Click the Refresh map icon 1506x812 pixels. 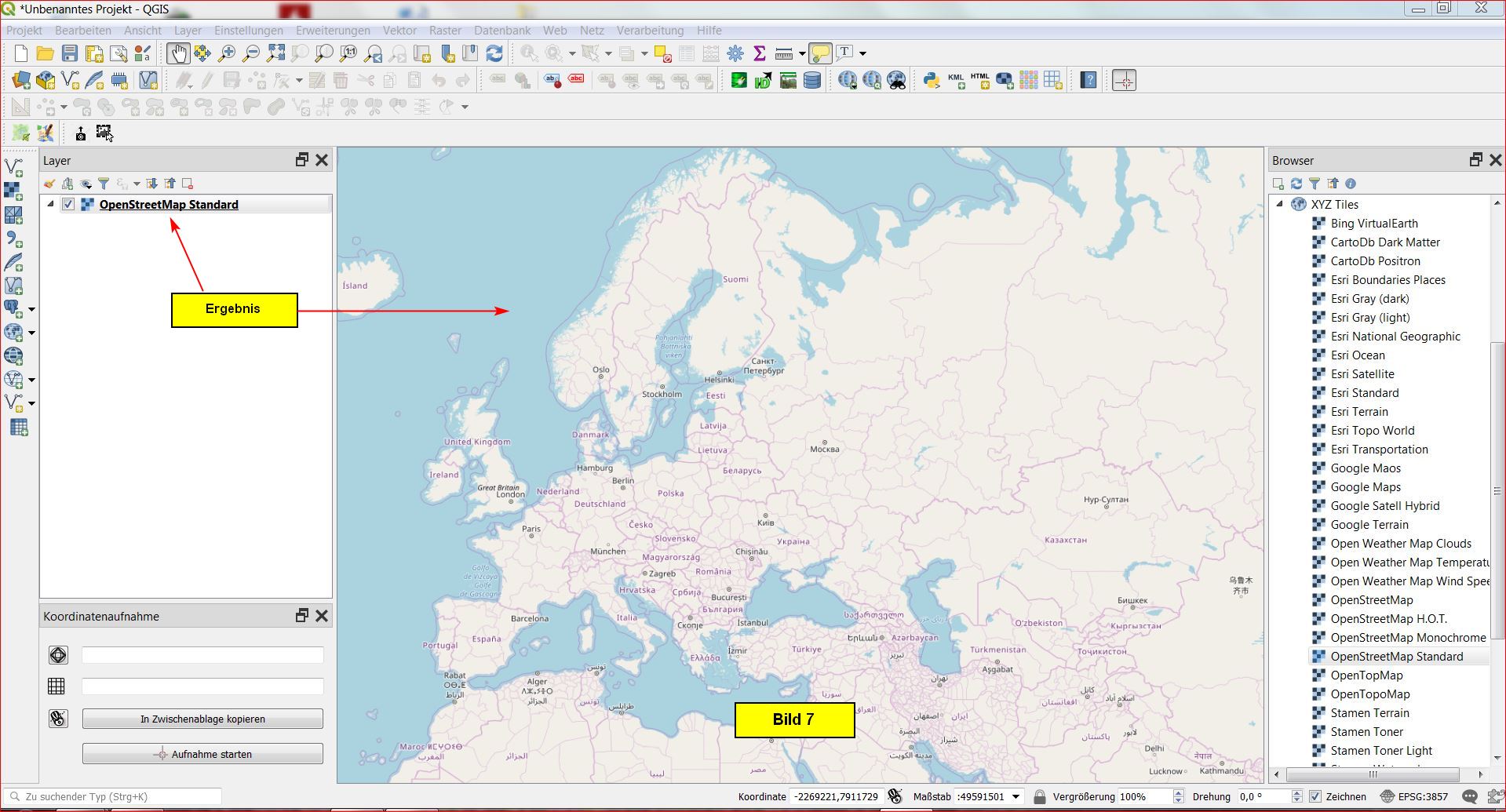pos(494,53)
